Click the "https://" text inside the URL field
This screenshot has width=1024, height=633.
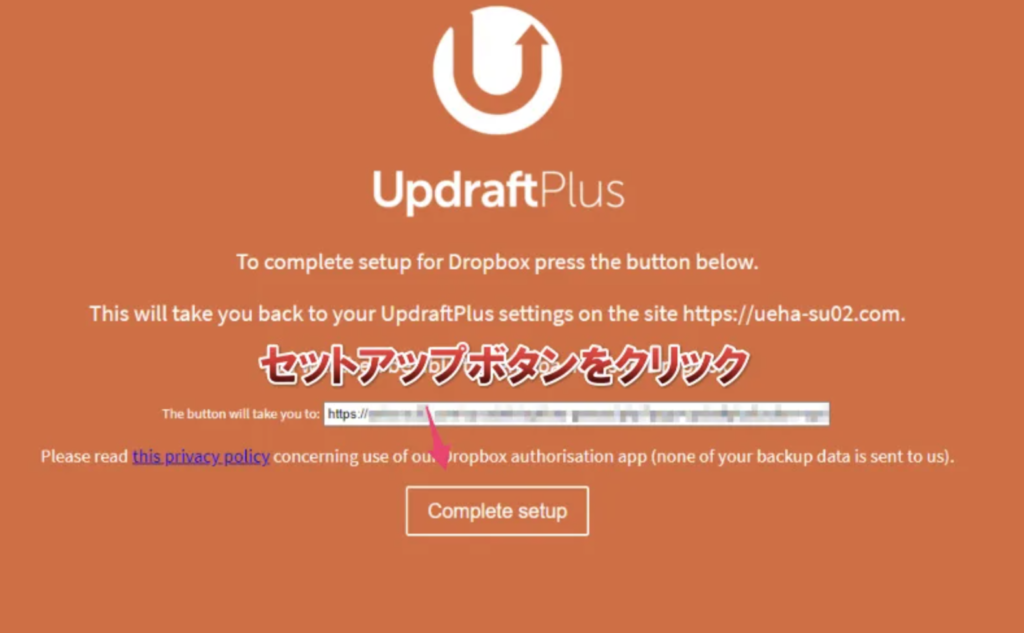tap(348, 414)
